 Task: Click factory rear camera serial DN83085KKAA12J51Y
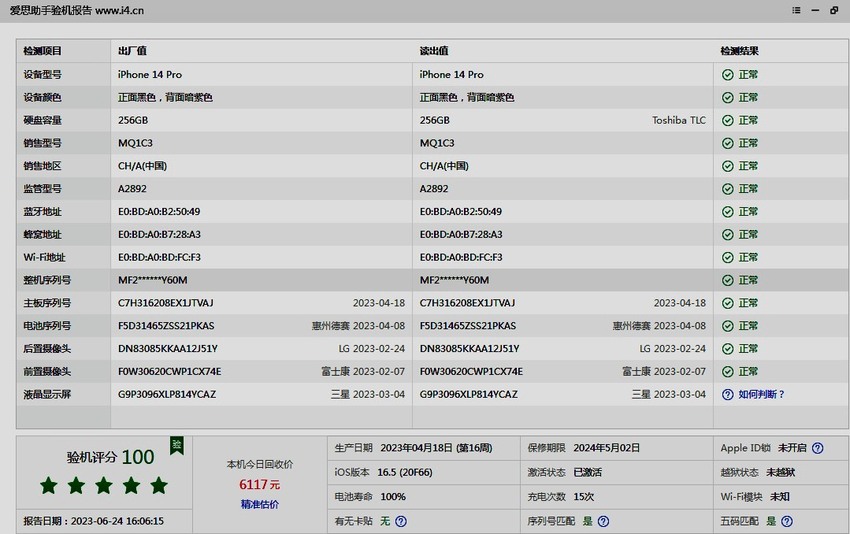click(x=168, y=349)
